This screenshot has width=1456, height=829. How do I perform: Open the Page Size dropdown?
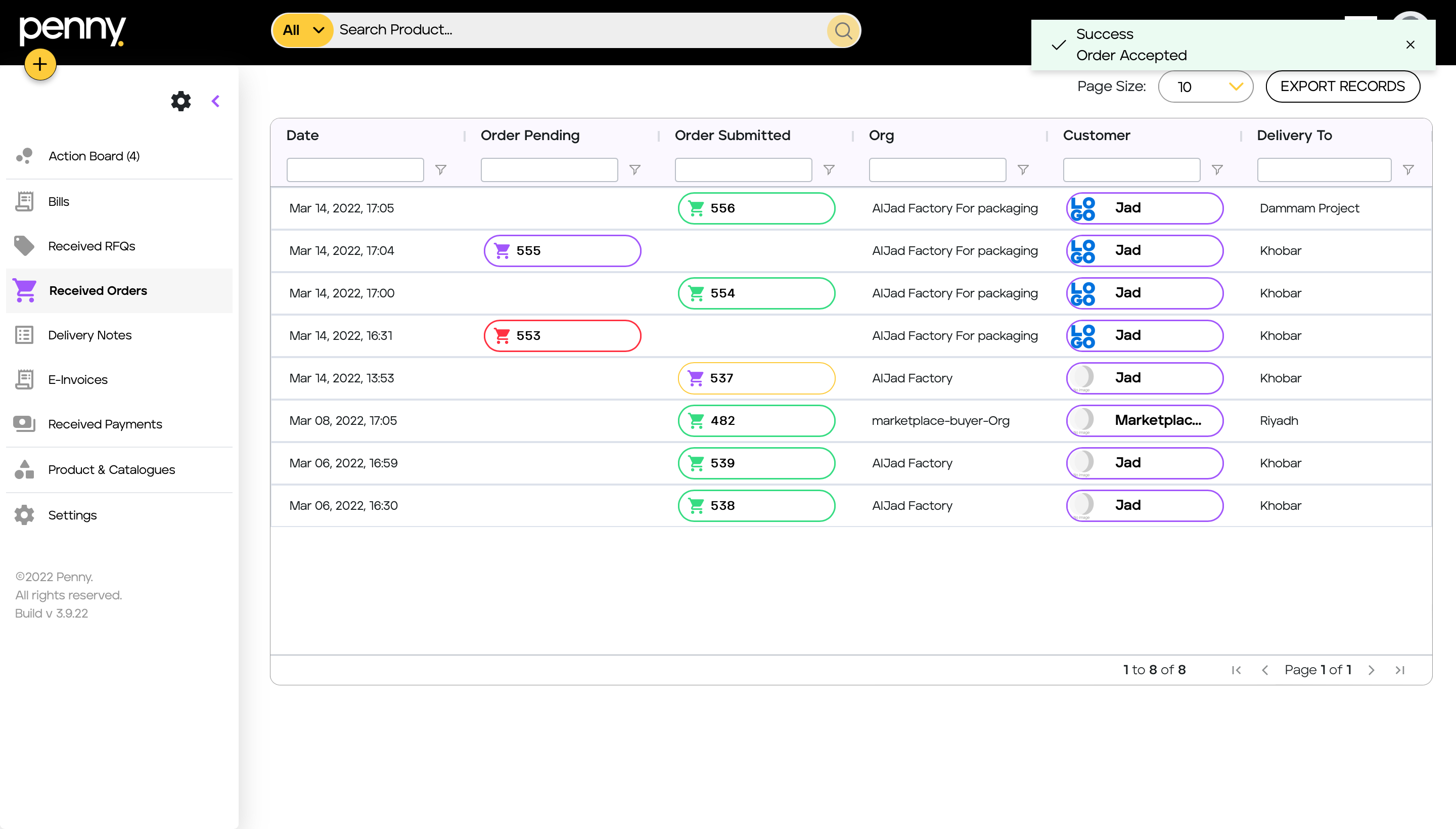tap(1206, 86)
